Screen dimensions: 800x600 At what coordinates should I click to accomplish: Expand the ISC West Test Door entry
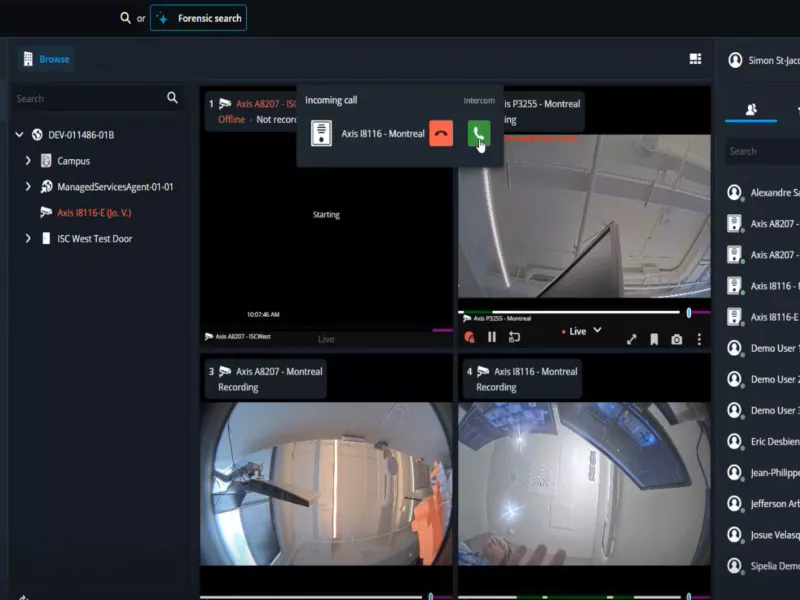pos(27,238)
